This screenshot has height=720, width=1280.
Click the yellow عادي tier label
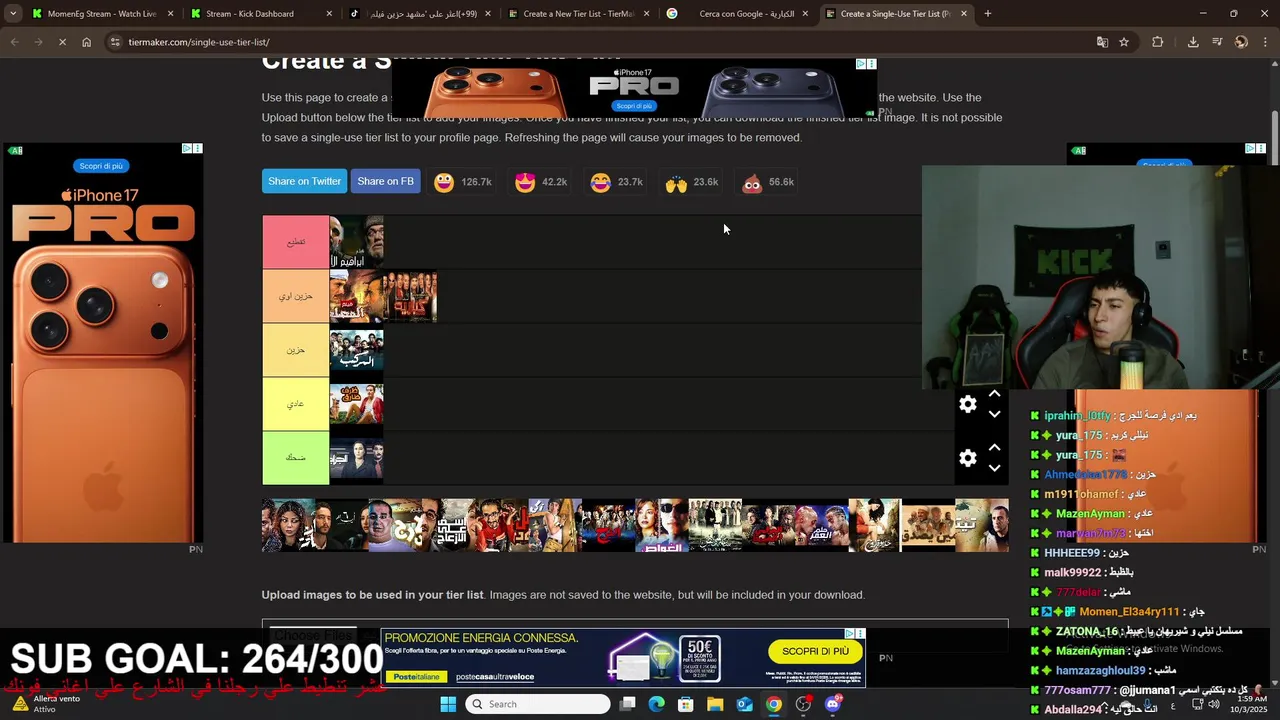(295, 404)
